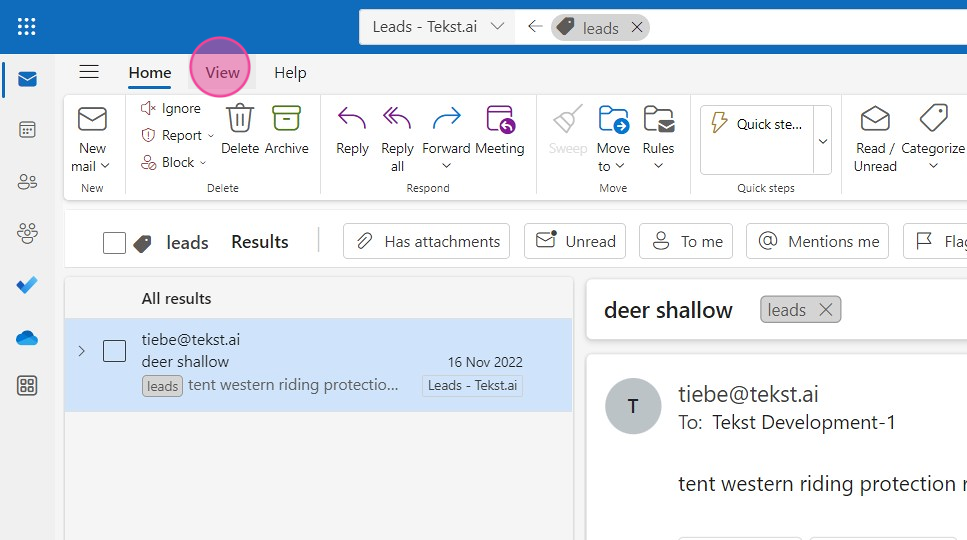Expand the Forward dropdown chevron
Screen dimensions: 967x540
[x=446, y=165]
